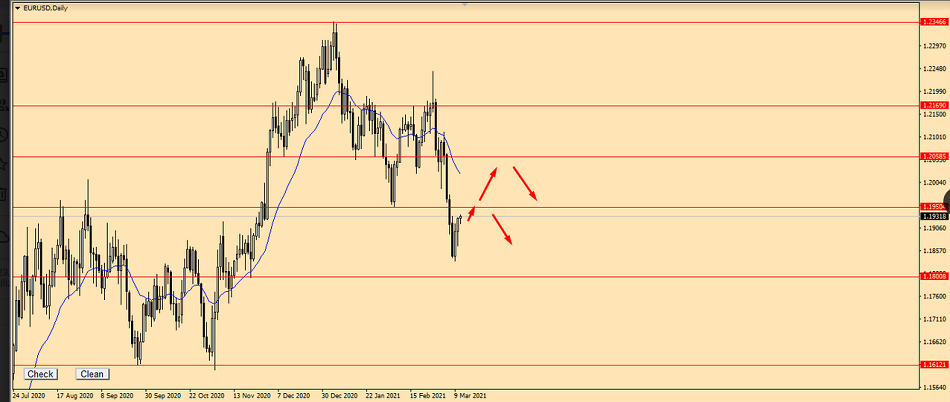Click the 30 Dec 2020 date on time axis
The height and width of the screenshot is (402, 950).
(x=340, y=395)
